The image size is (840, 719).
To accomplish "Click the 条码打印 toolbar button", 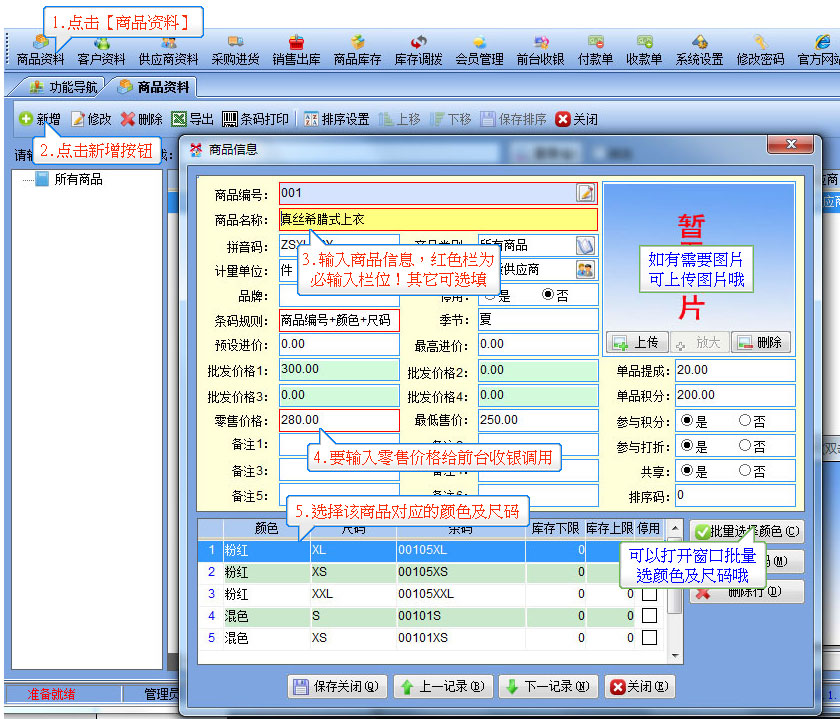I will point(255,119).
